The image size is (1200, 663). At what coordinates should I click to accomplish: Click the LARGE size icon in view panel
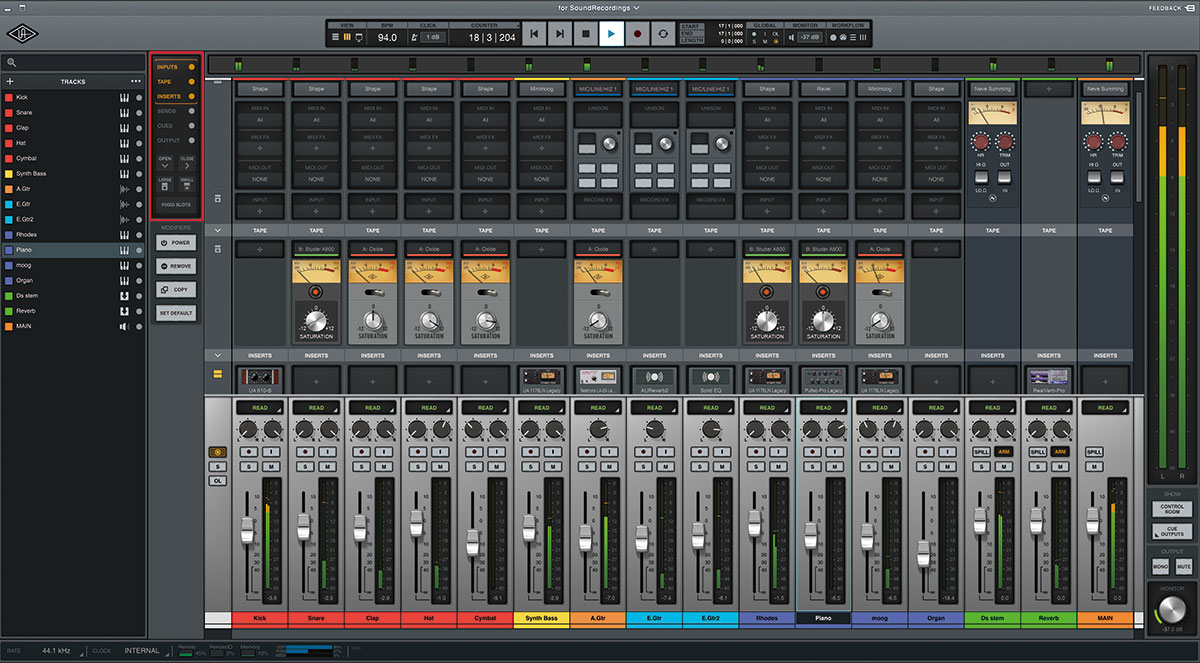coord(165,184)
